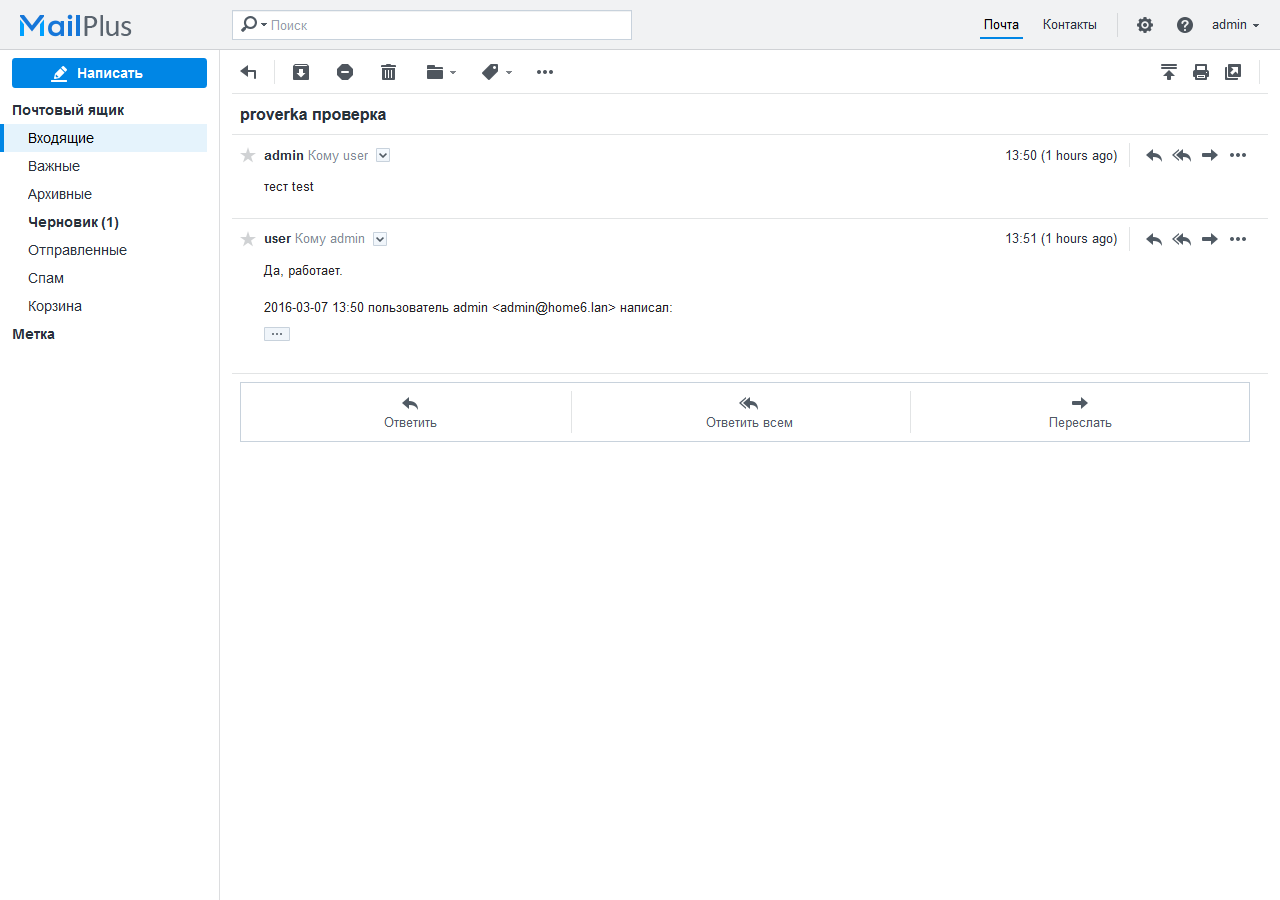Image resolution: width=1280 pixels, height=900 pixels.
Task: Show the quoted text ellipsis button
Action: (277, 334)
